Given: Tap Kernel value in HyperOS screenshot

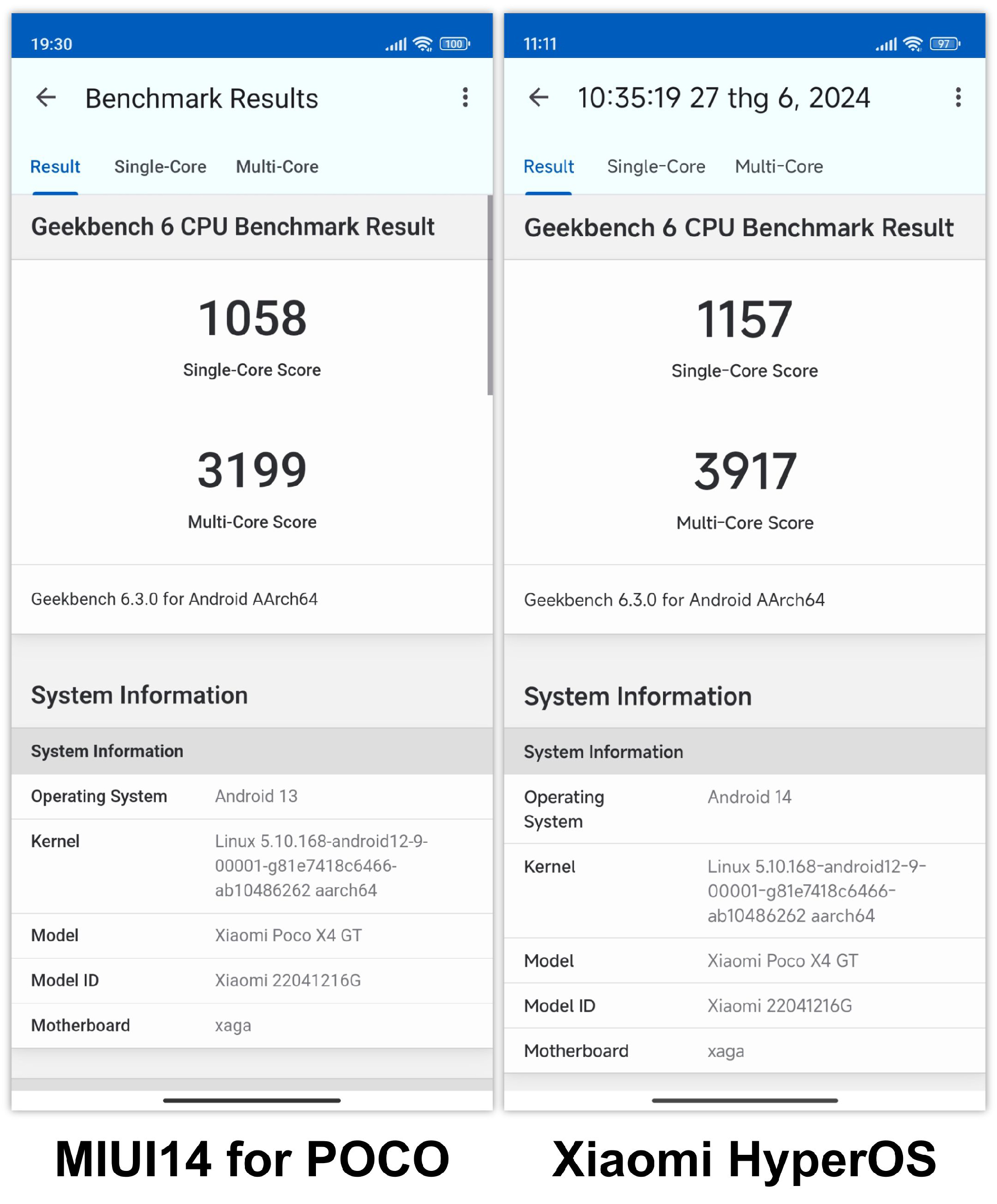Looking at the screenshot, I should click(x=816, y=891).
